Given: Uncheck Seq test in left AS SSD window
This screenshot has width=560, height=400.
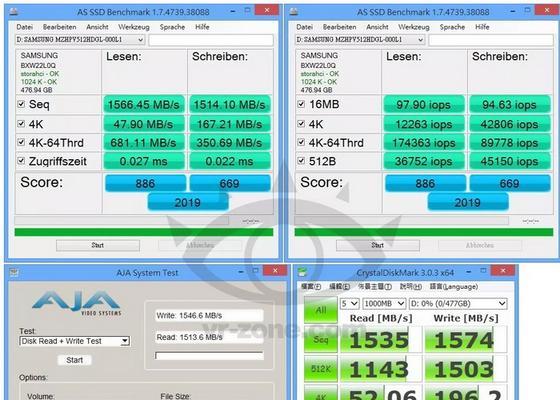Looking at the screenshot, I should [21, 104].
